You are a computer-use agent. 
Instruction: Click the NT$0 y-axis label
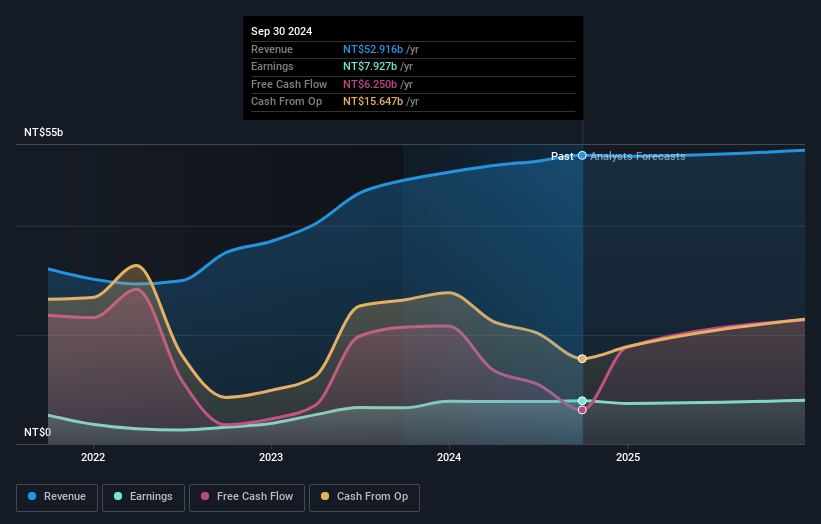click(x=38, y=432)
